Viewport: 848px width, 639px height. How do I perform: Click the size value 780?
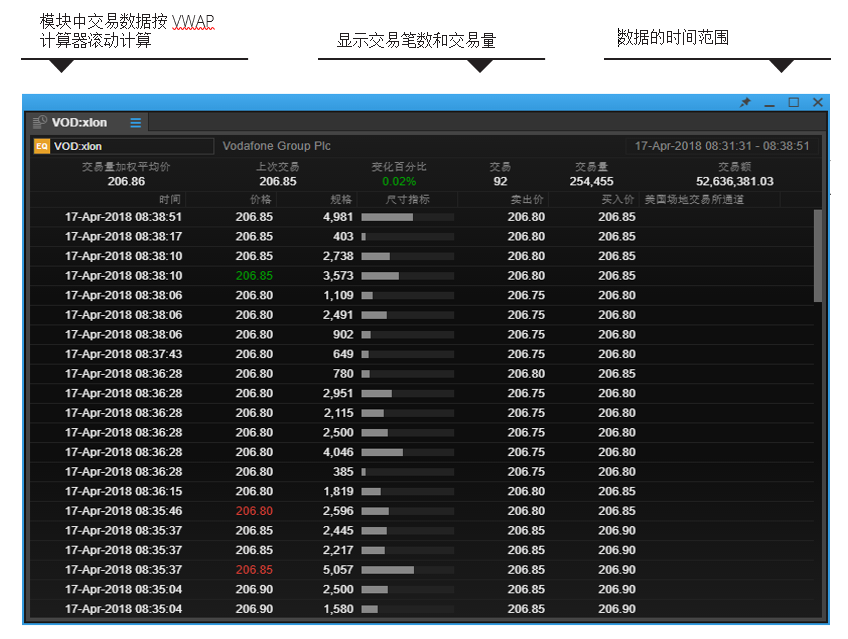click(343, 374)
